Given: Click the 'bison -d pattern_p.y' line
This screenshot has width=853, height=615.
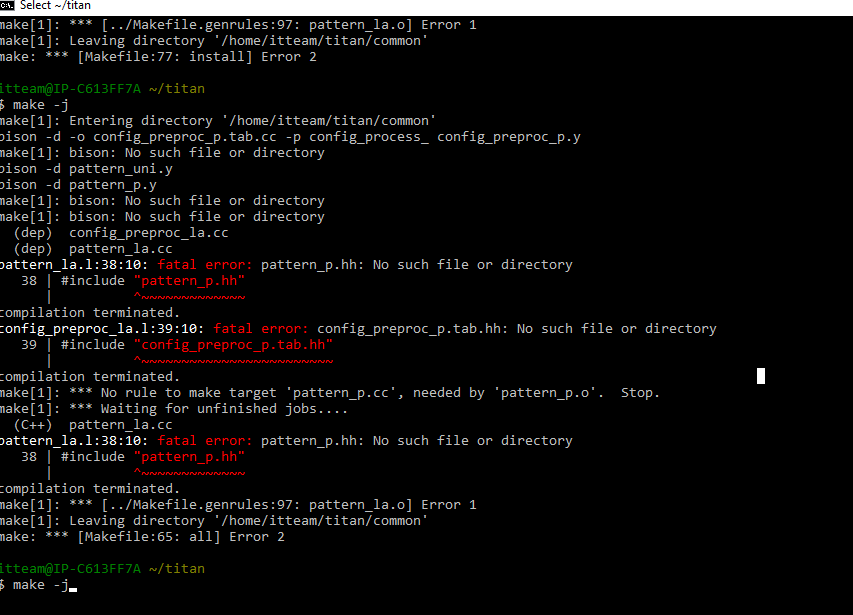Looking at the screenshot, I should click(x=78, y=185).
